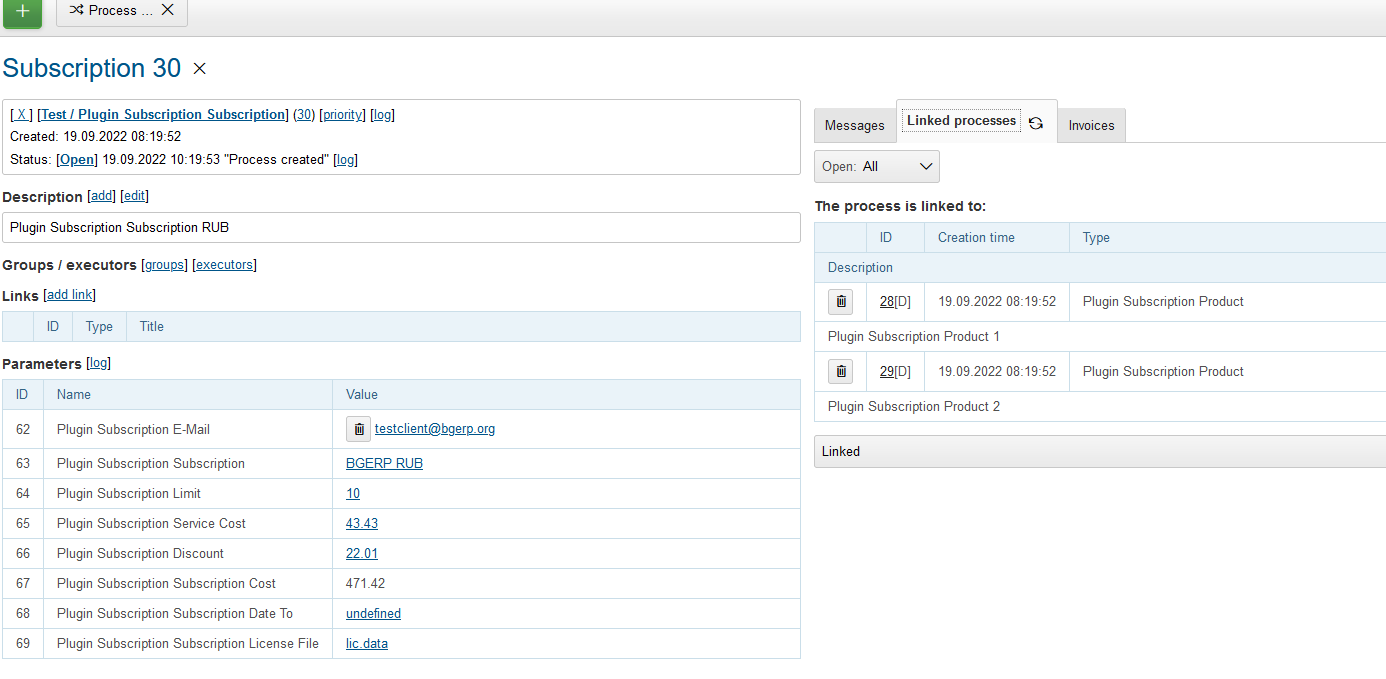1386x679 pixels.
Task: Click the add link in Links section
Action: tap(70, 295)
